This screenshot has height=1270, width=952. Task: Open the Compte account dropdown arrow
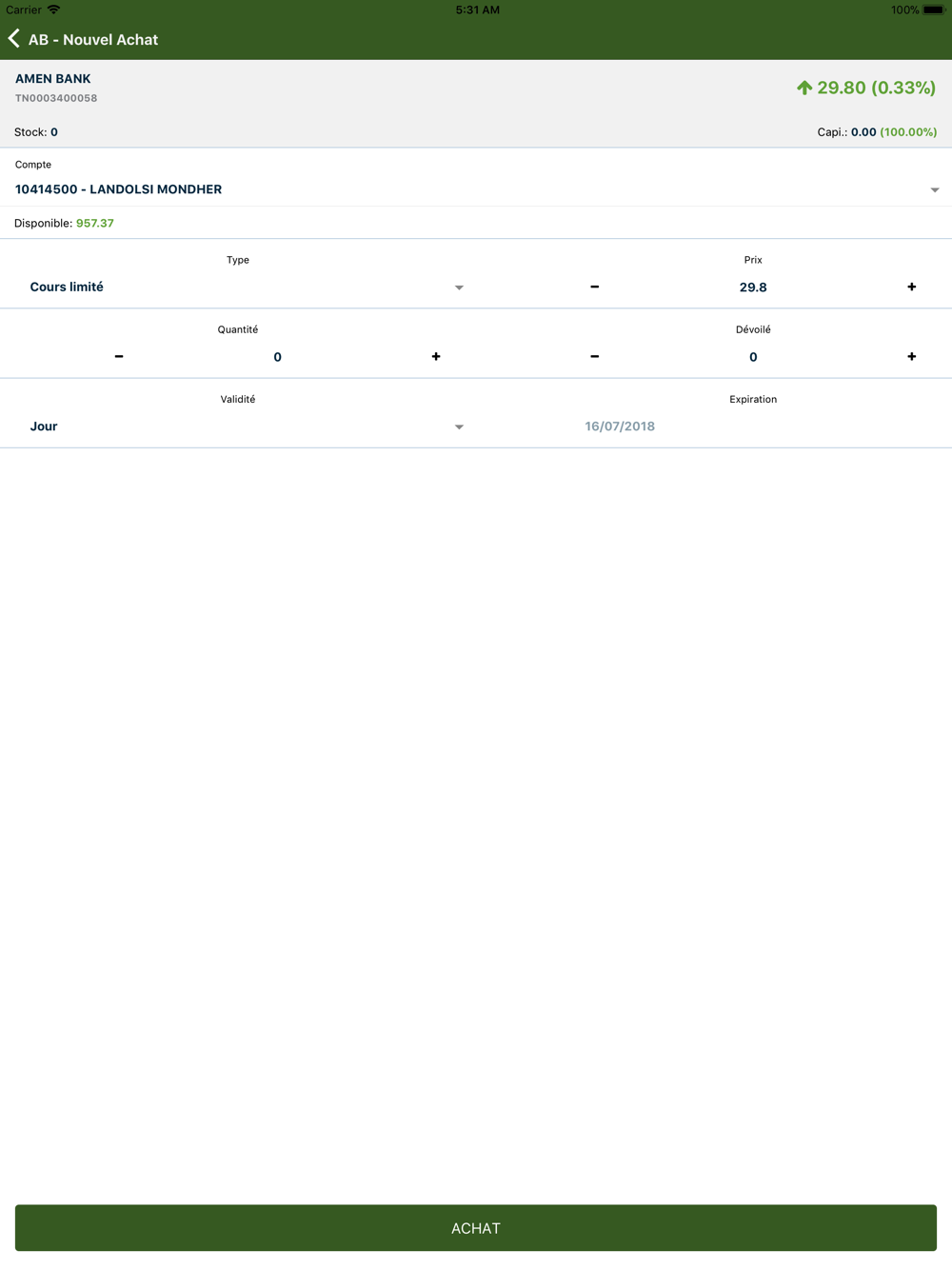[x=935, y=190]
